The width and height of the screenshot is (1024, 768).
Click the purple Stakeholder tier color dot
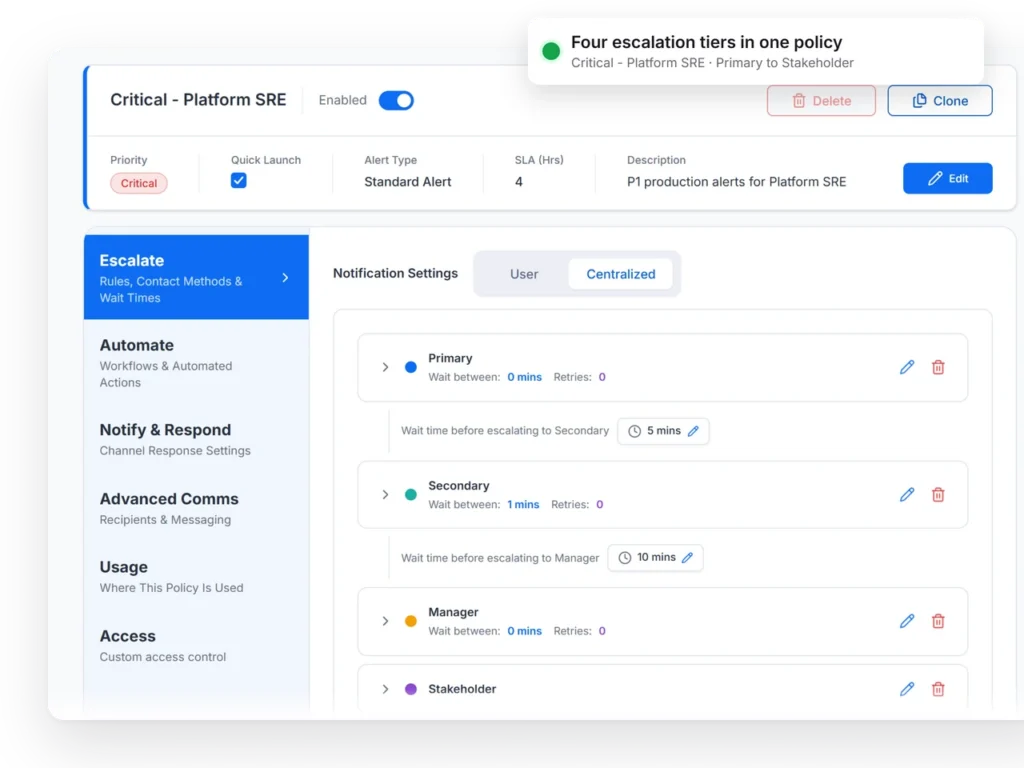pos(411,689)
